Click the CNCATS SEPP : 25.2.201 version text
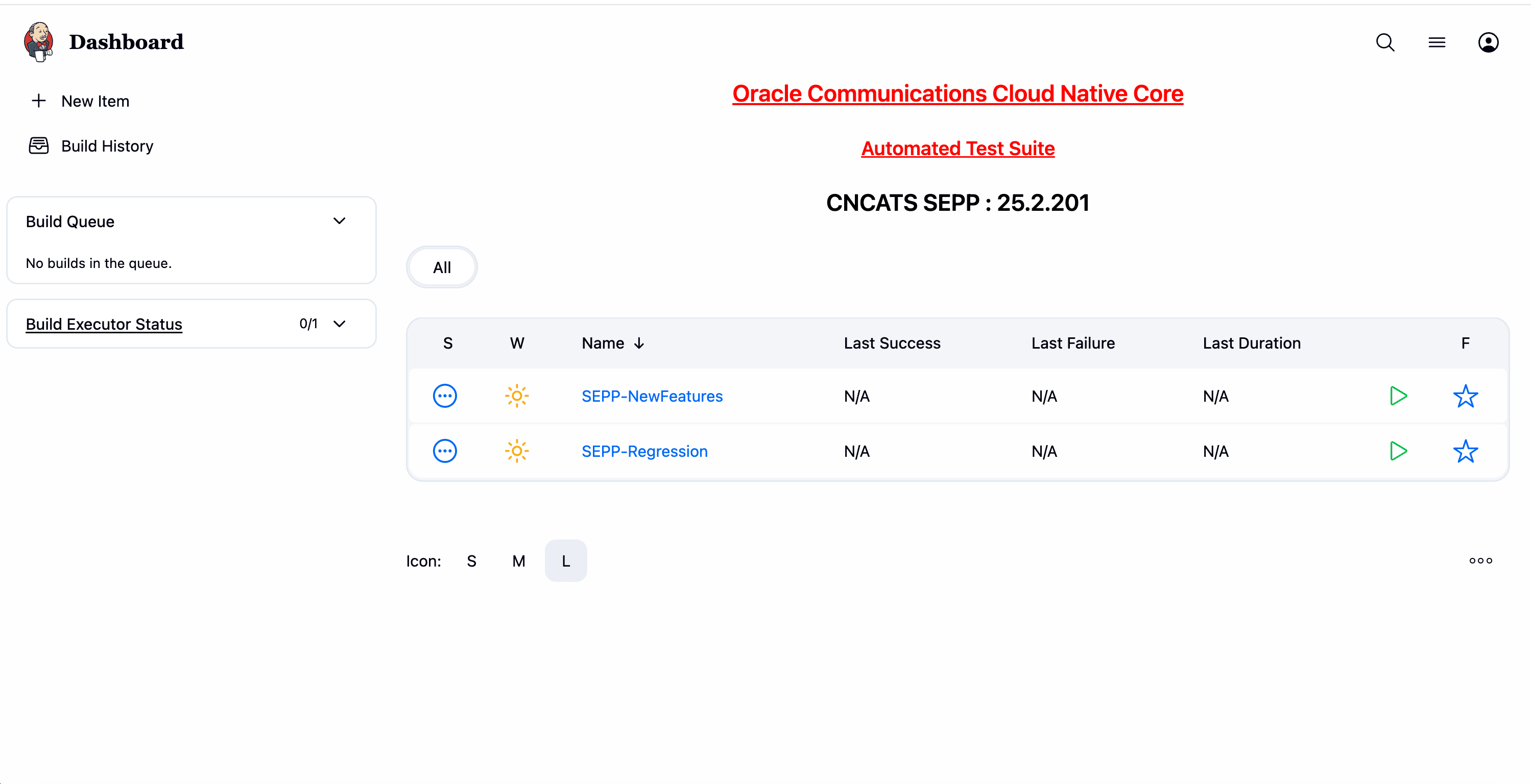This screenshot has height=784, width=1531. (x=958, y=203)
